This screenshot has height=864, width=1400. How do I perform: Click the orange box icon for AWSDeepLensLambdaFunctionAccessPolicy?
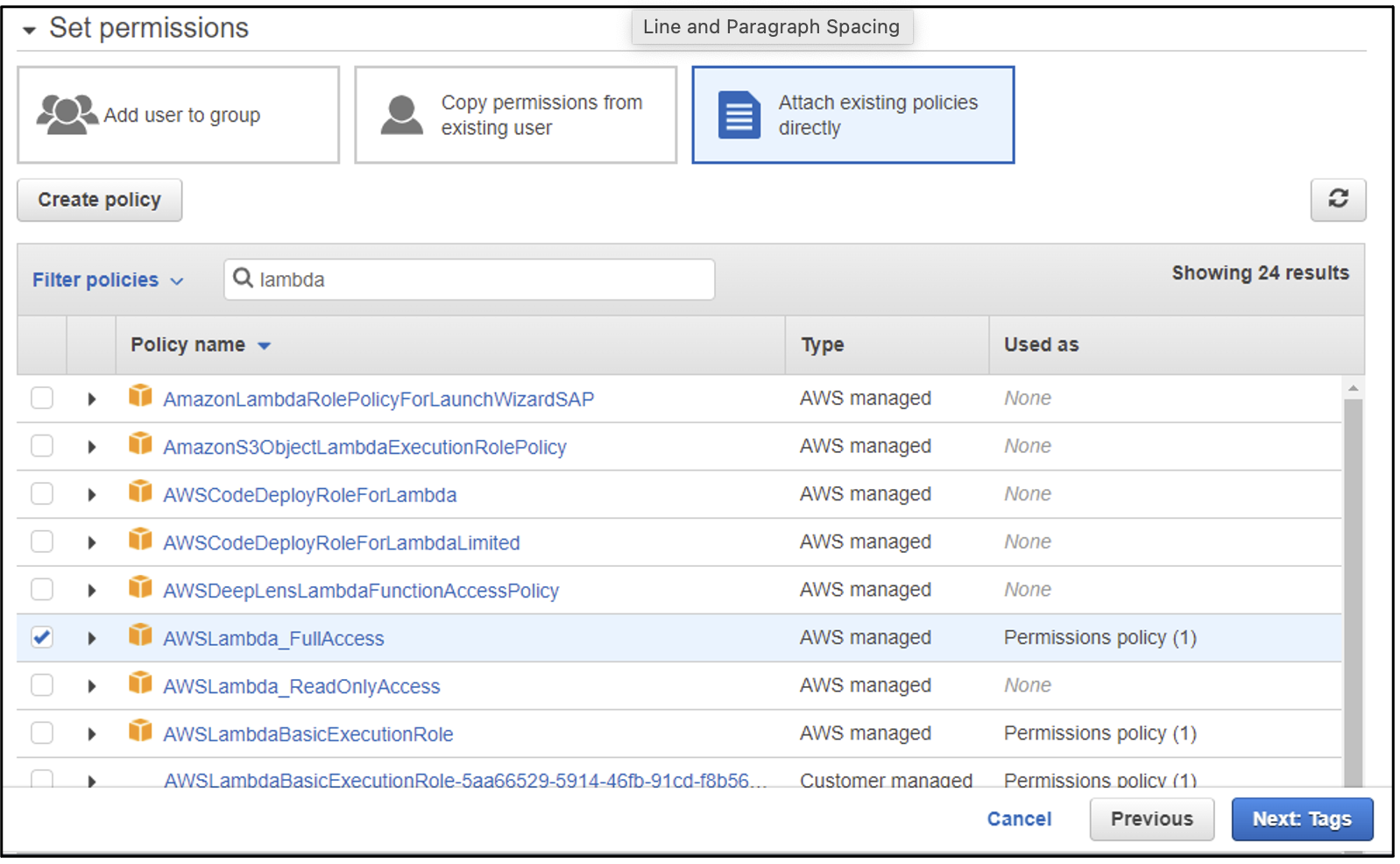click(140, 586)
